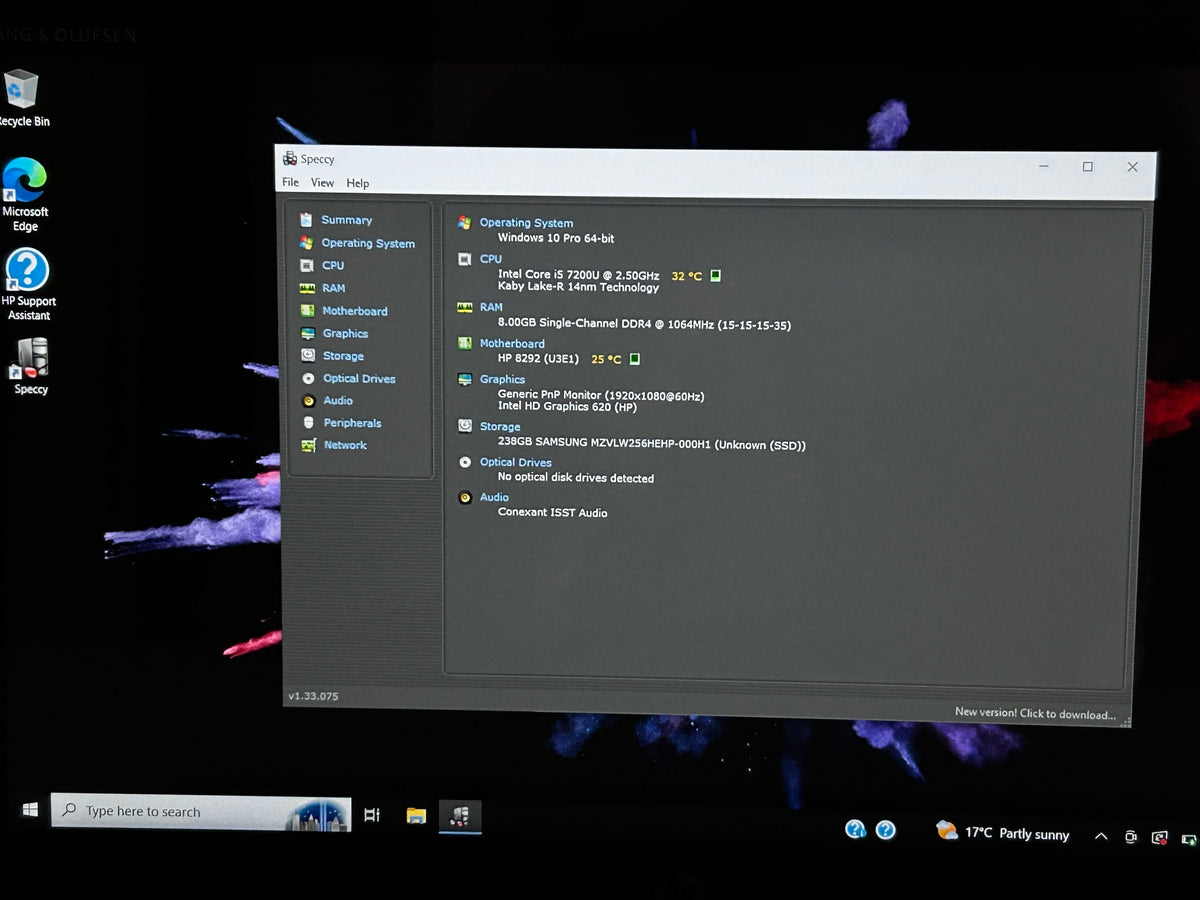Click motherboard icon in summary pane
This screenshot has width=1200, height=900.
click(x=464, y=343)
